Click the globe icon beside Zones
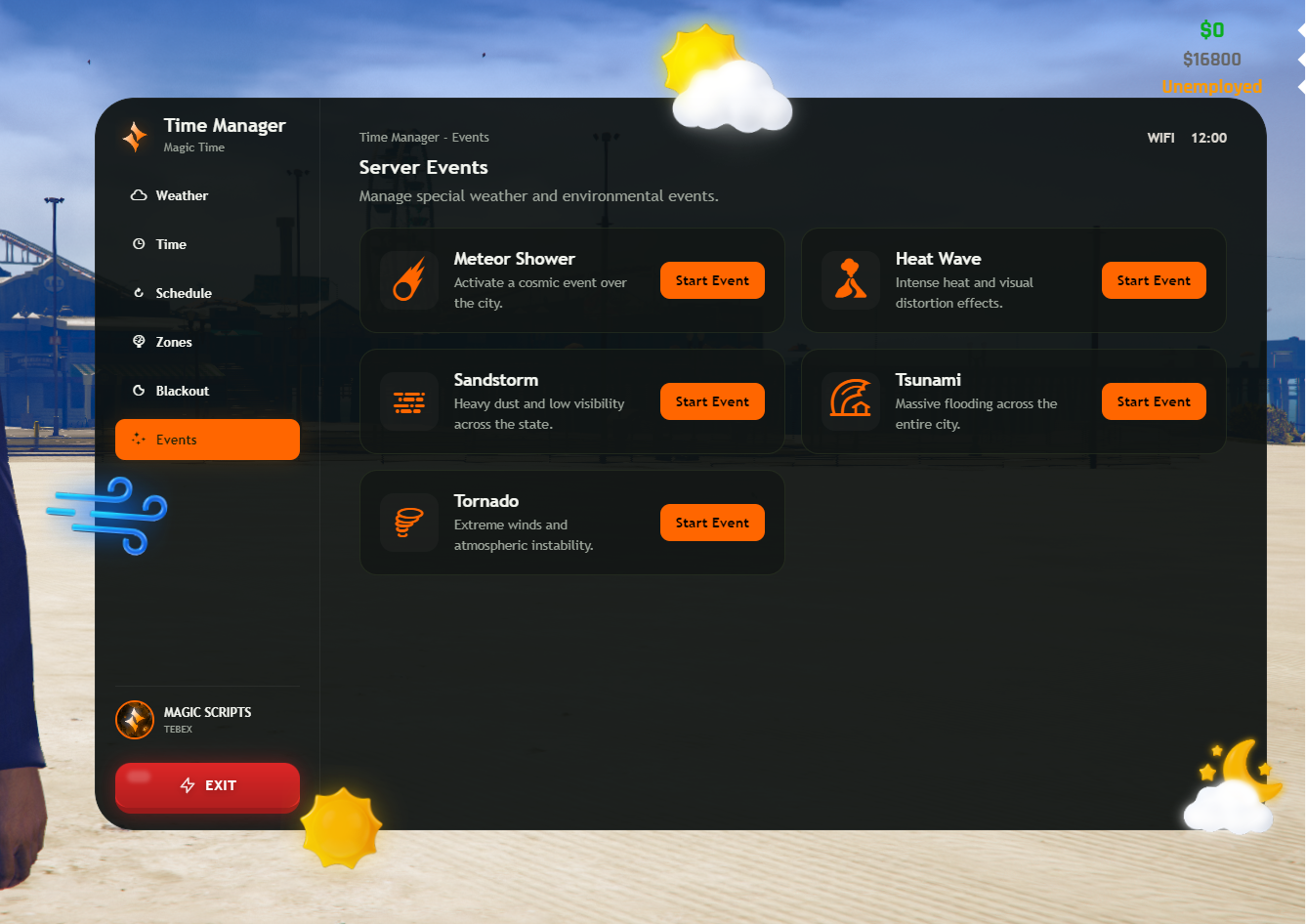Screen dimensions: 1306x924 click(139, 342)
